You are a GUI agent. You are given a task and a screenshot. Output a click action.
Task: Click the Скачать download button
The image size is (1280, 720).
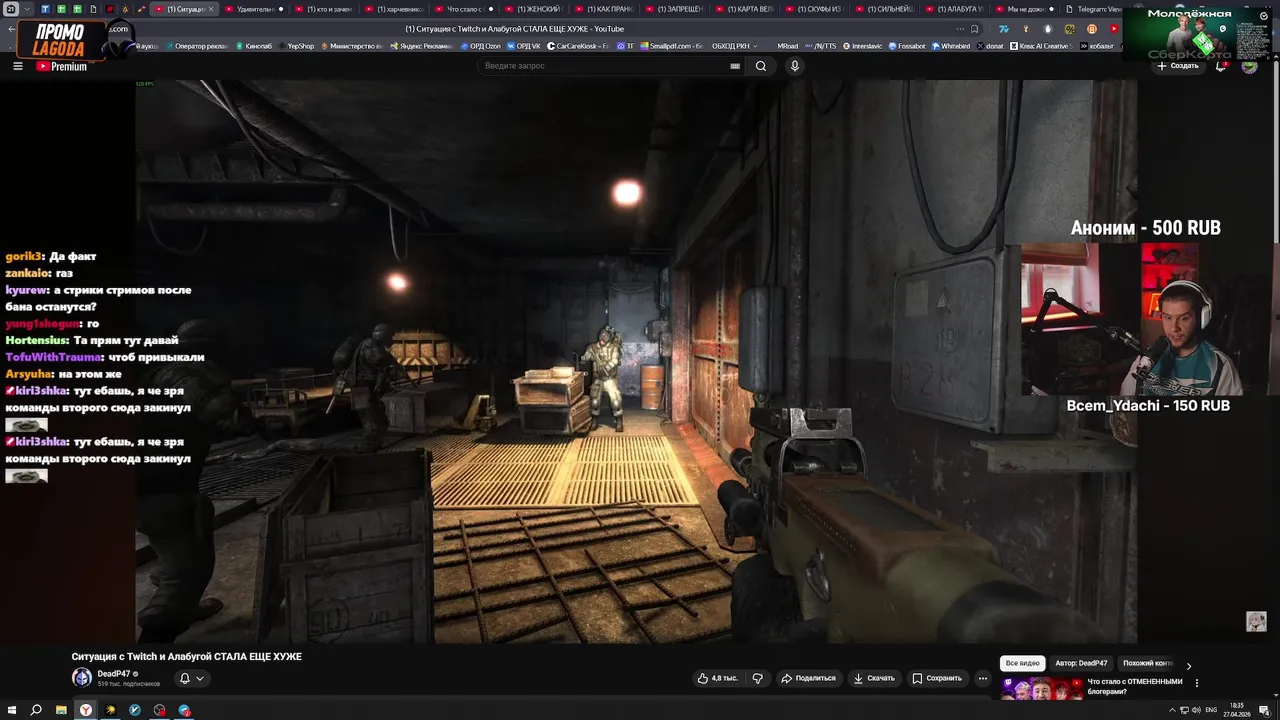coord(874,678)
